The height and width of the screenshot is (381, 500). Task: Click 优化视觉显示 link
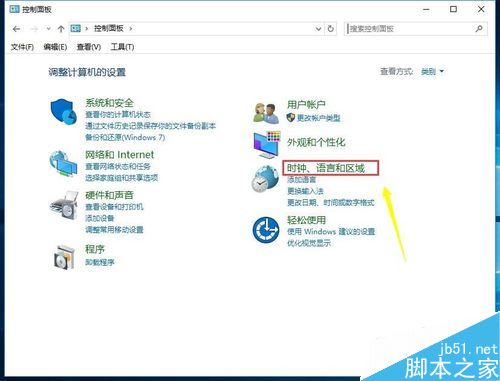click(309, 243)
